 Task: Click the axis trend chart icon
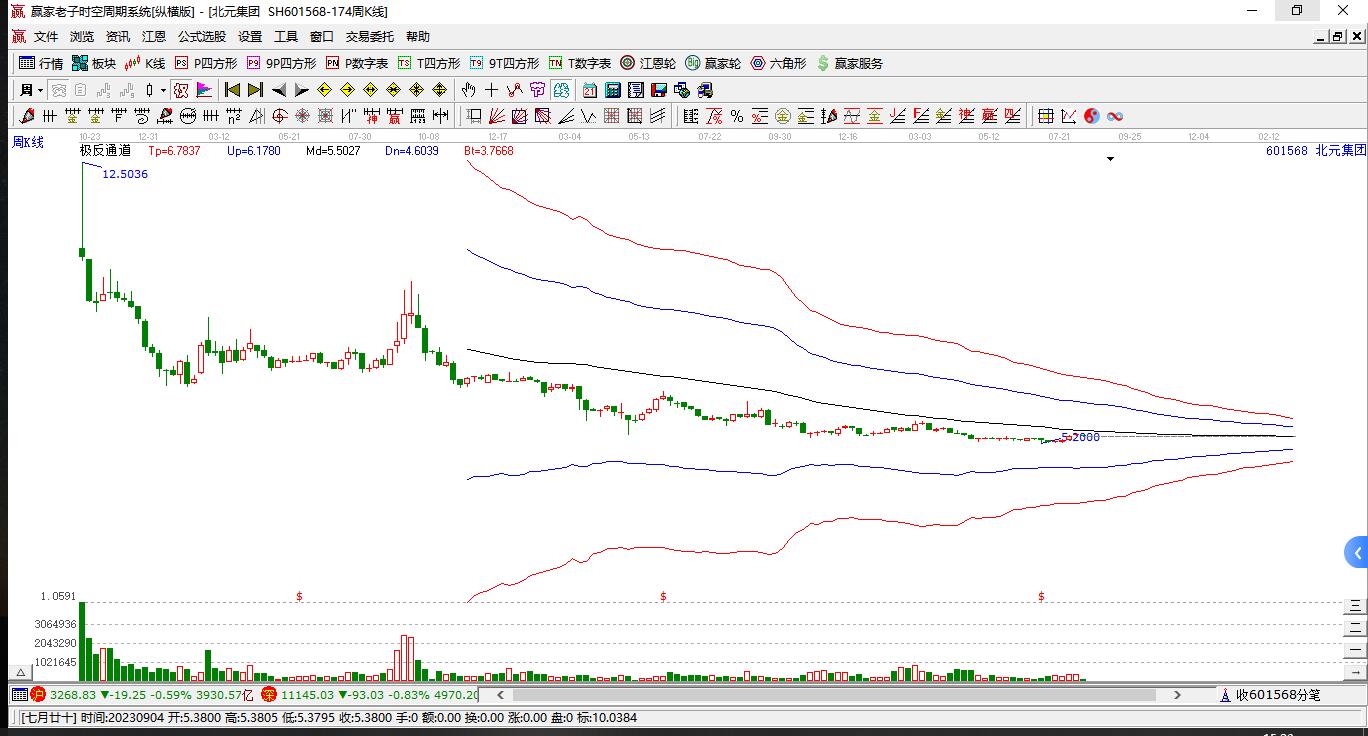1068,116
